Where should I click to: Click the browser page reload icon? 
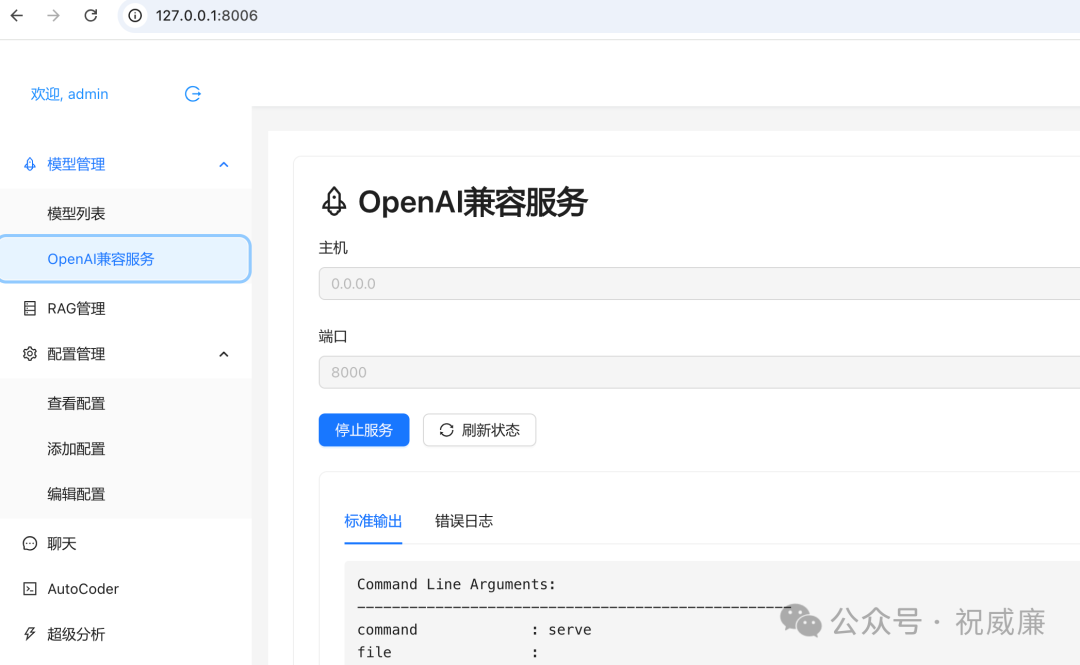click(90, 15)
